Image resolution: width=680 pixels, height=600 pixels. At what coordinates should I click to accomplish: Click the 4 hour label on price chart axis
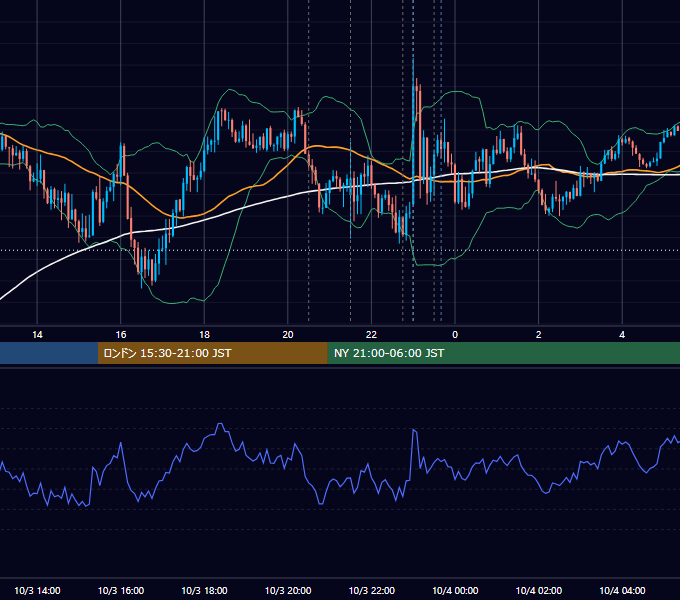[622, 335]
